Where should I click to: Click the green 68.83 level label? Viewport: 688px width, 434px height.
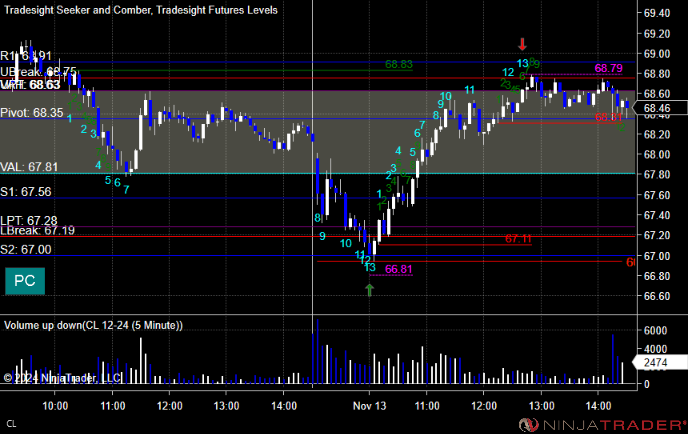tap(399, 65)
